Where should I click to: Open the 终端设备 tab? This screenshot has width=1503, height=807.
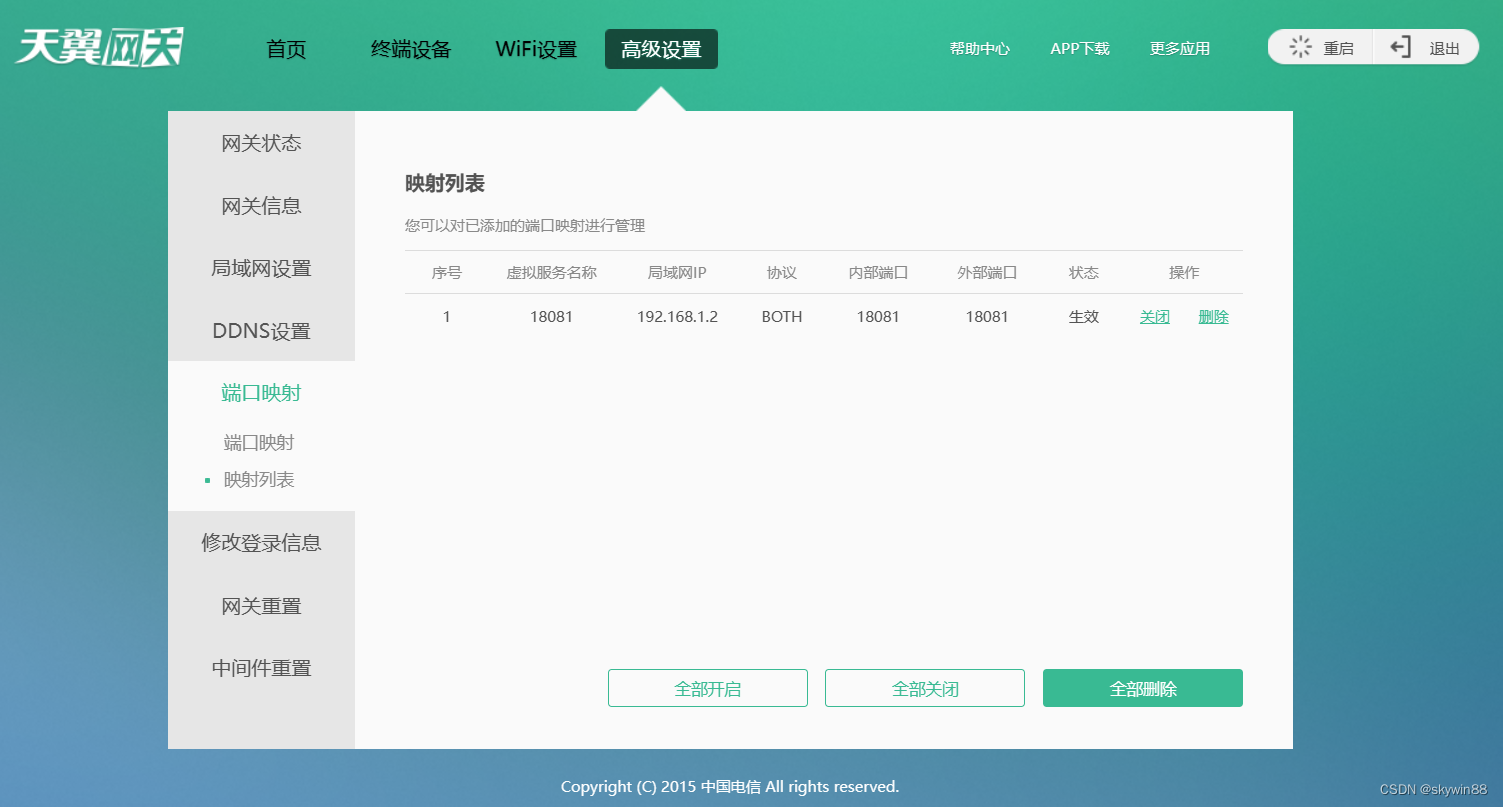[411, 49]
